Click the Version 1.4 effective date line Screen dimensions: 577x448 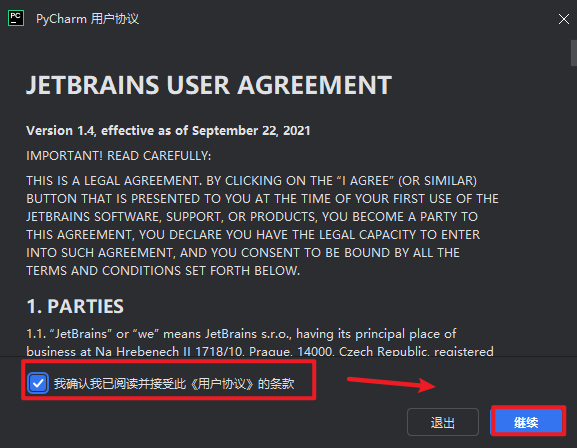pos(168,131)
